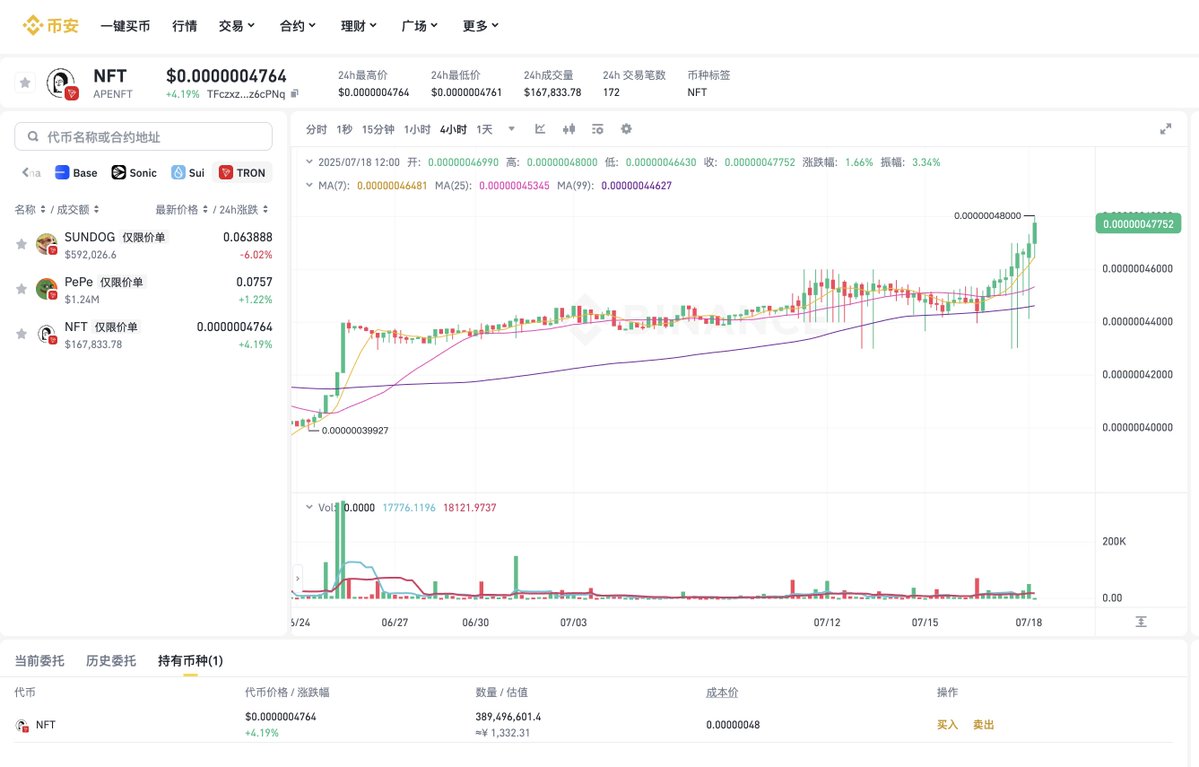1199x767 pixels.
Task: Star the SUNDOG token
Action: (21, 245)
